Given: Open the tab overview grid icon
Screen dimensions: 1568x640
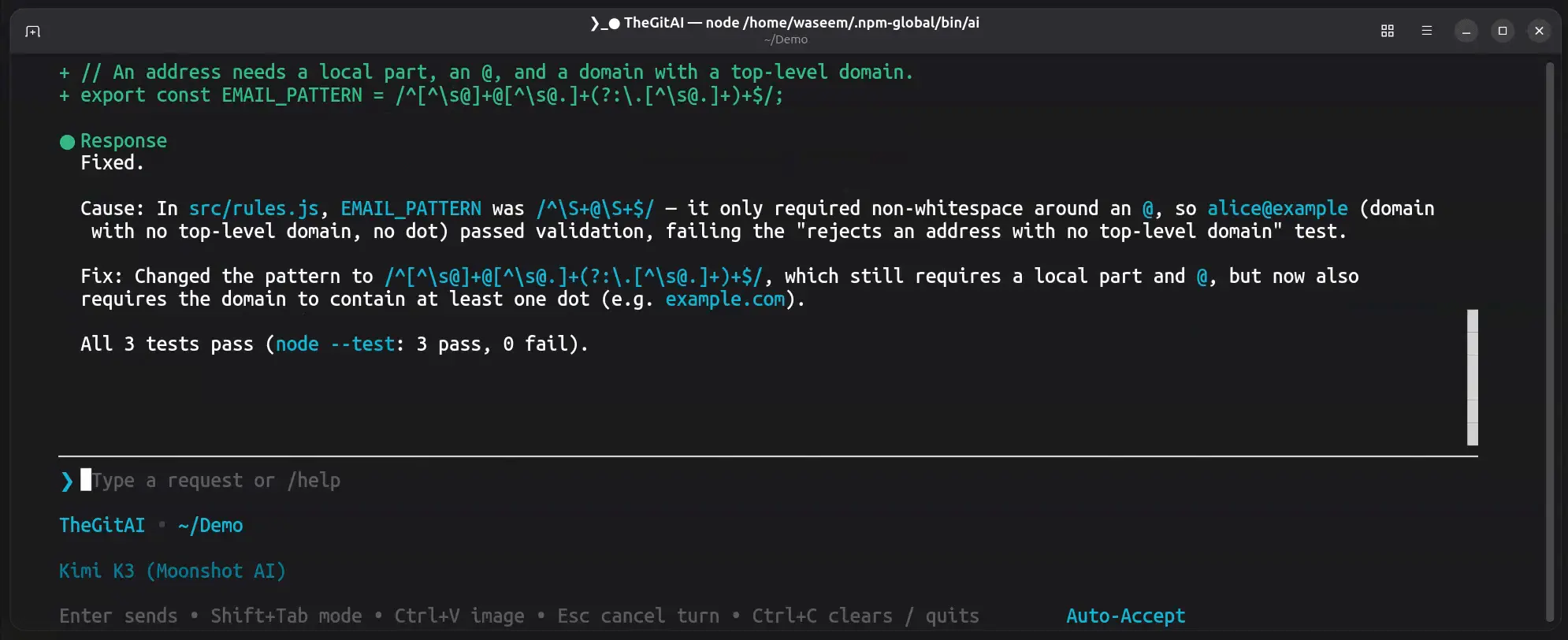Looking at the screenshot, I should pyautogui.click(x=1388, y=31).
